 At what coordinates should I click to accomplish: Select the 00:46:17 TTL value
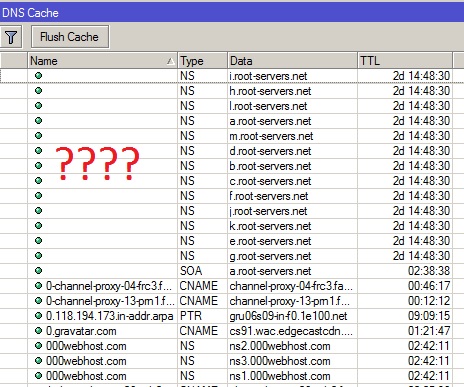tap(429, 286)
